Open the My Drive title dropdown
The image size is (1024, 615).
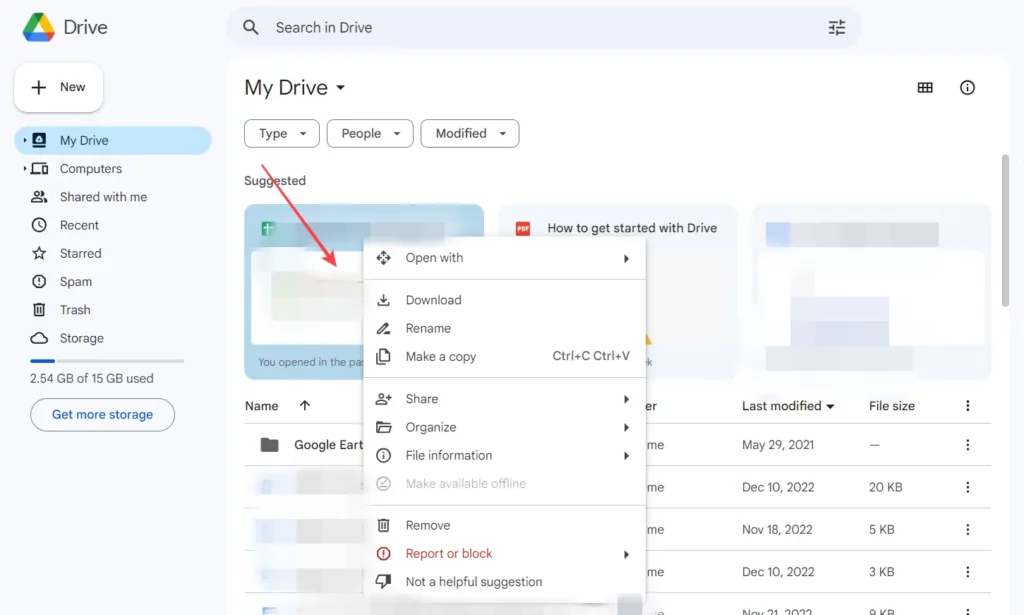(x=340, y=87)
